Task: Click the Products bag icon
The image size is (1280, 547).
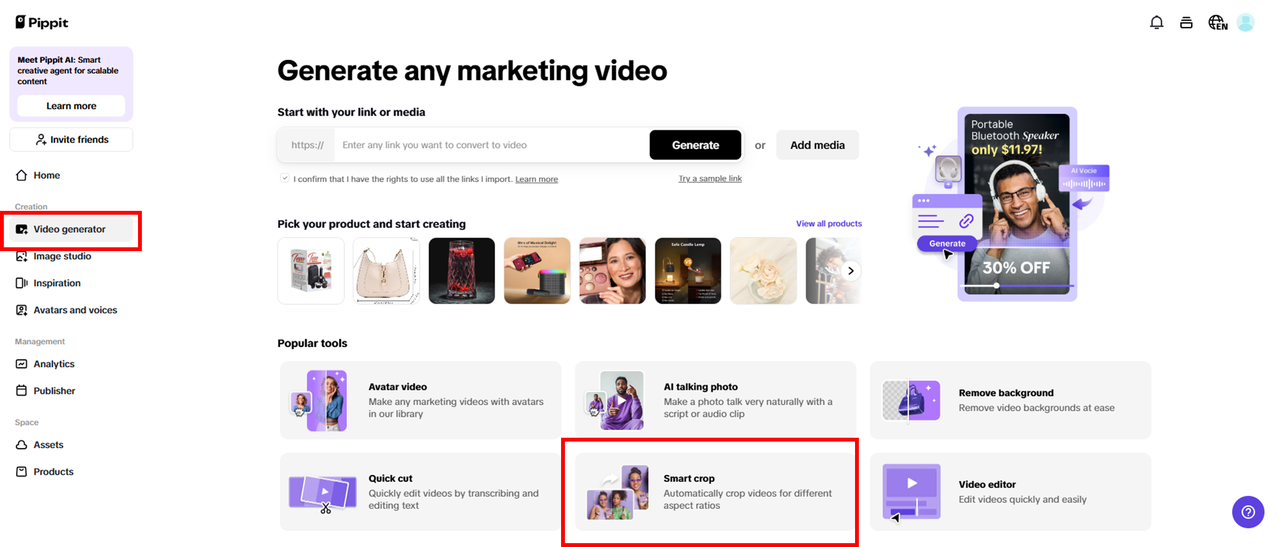Action: 22,472
